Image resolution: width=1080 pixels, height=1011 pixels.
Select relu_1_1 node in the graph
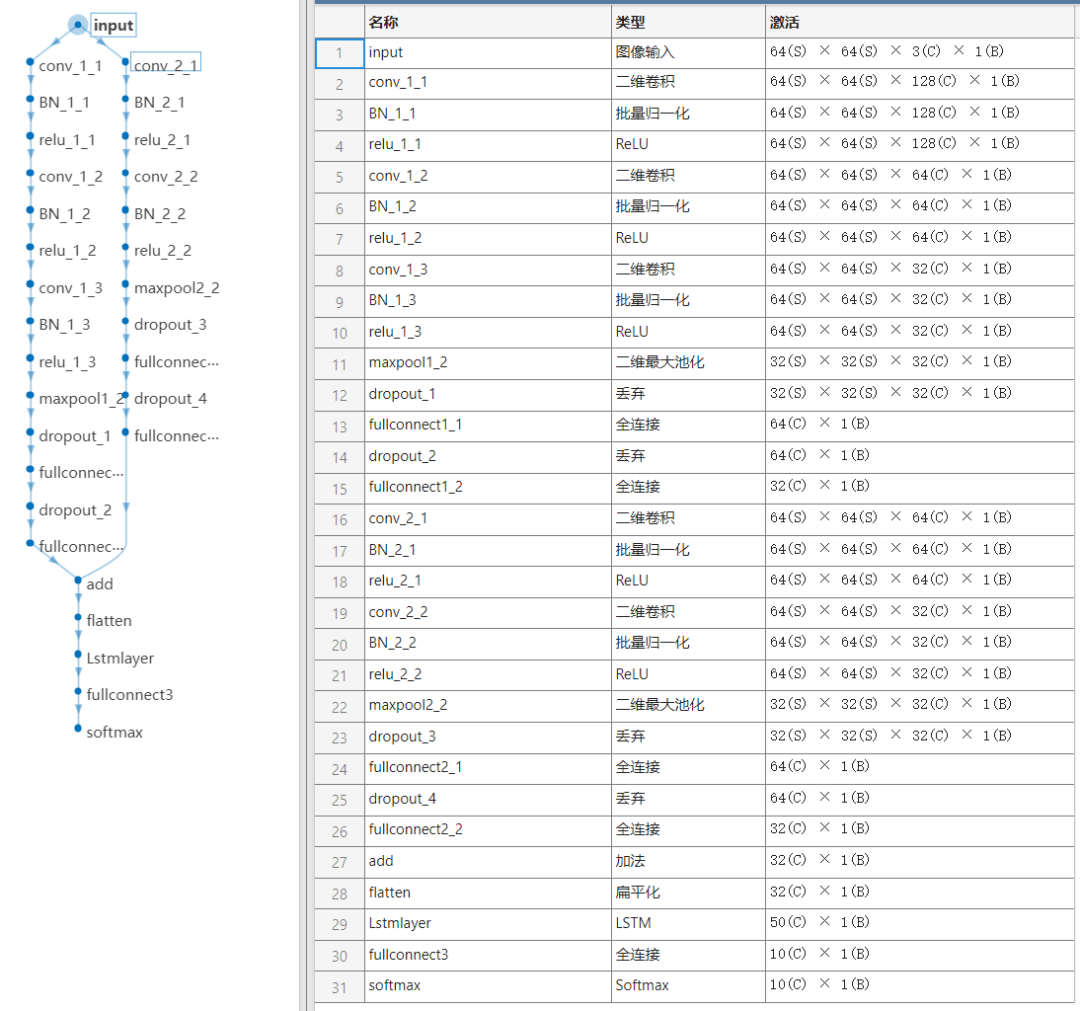click(x=67, y=140)
